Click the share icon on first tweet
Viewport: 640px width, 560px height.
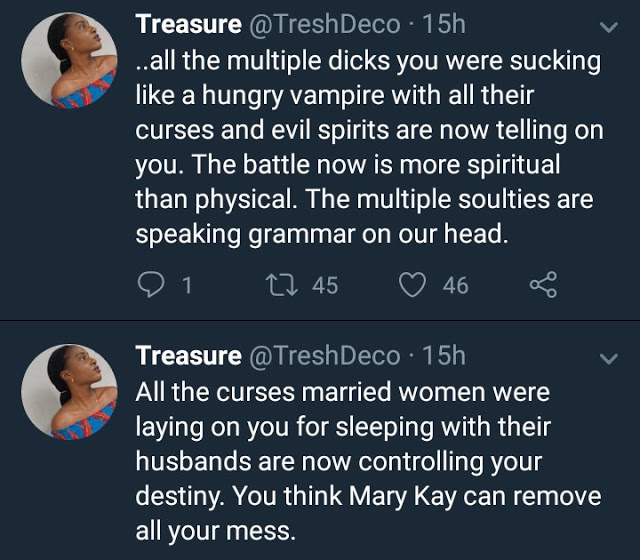click(543, 285)
